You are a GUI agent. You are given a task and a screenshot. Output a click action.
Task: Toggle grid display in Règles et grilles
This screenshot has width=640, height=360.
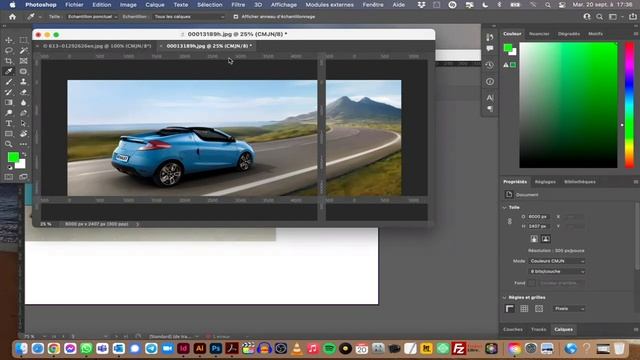[524, 309]
